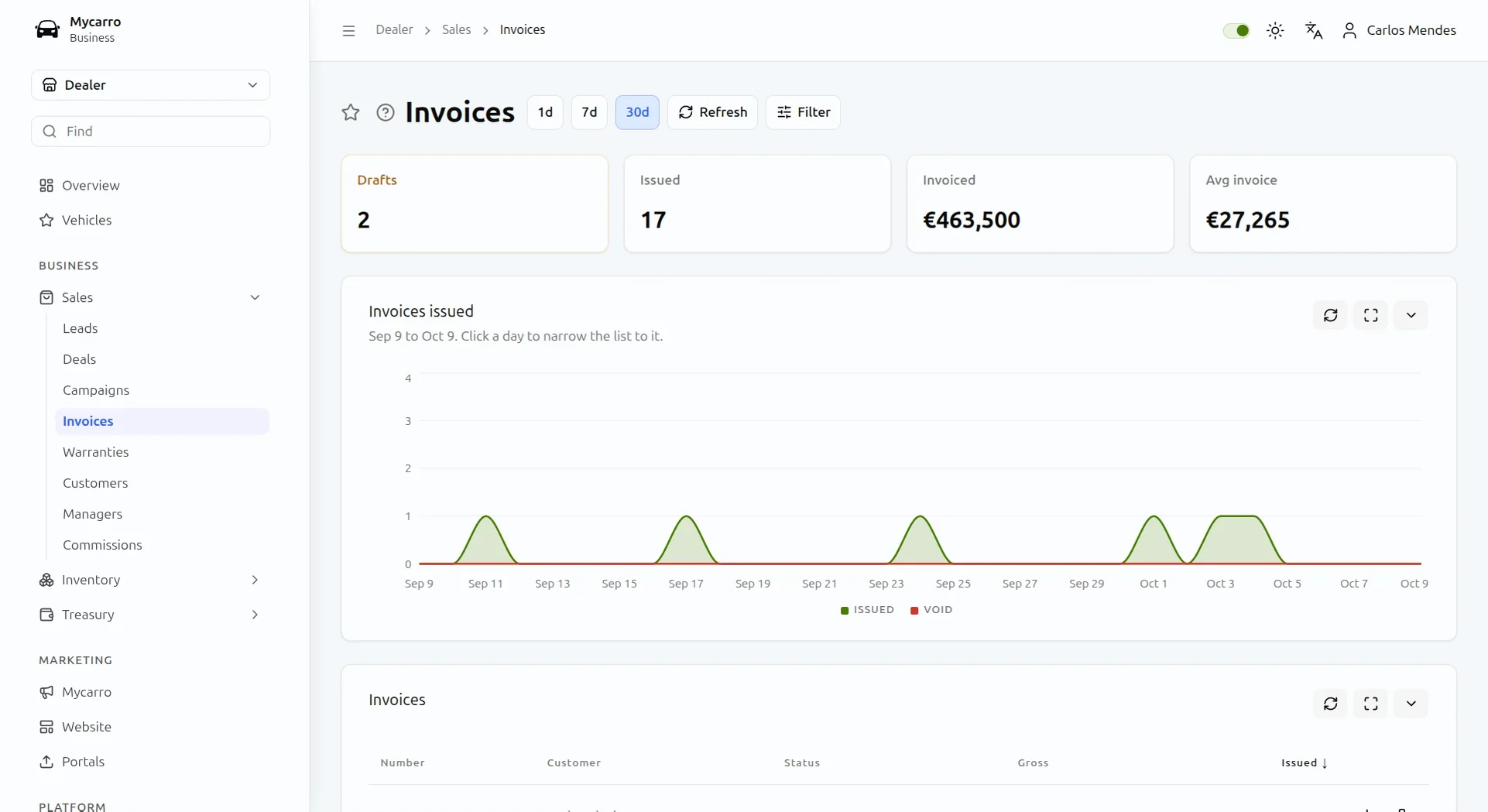
Task: Toggle the green switch in header
Action: (1236, 30)
